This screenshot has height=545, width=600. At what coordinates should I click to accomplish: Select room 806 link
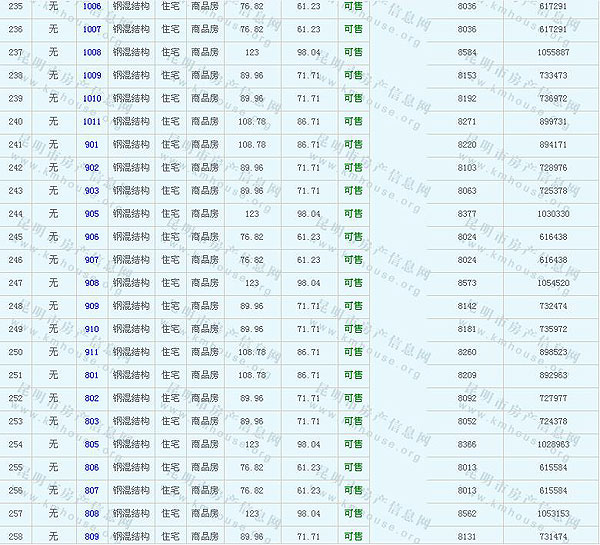(x=92, y=467)
